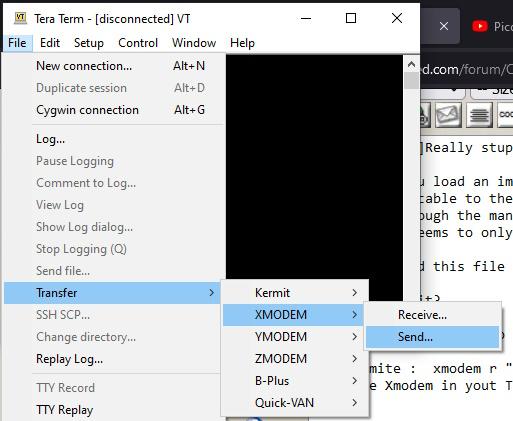Expand the YMODEM submenu arrow
Viewport: 513px width, 421px height.
pos(355,337)
